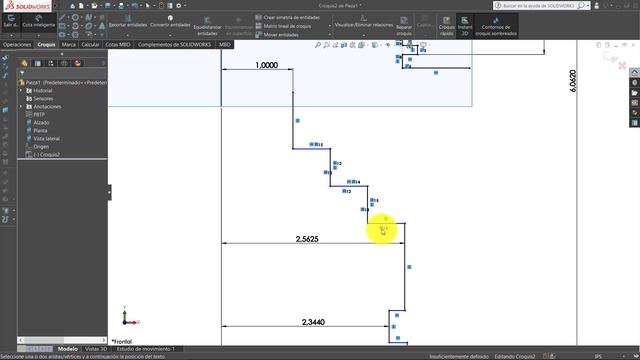This screenshot has width=640, height=360.
Task: Click the 2,5625 dimension value
Action: click(307, 239)
